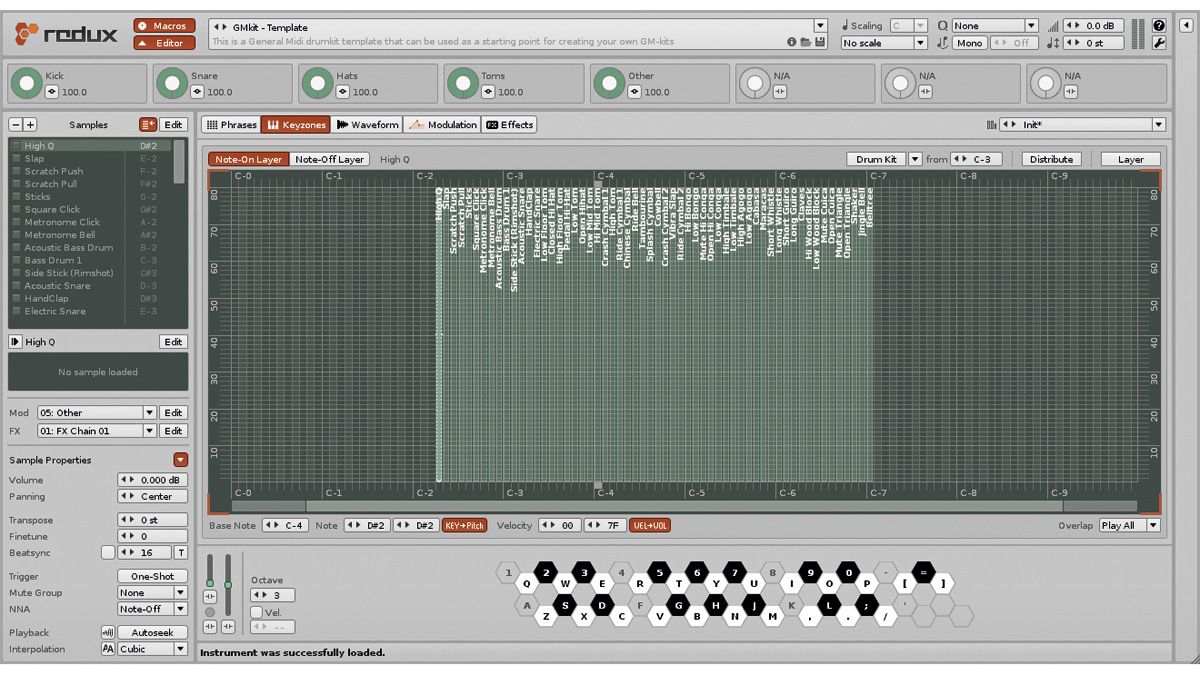Click the Beatsync T button
This screenshot has width=1200, height=675.
tap(181, 553)
